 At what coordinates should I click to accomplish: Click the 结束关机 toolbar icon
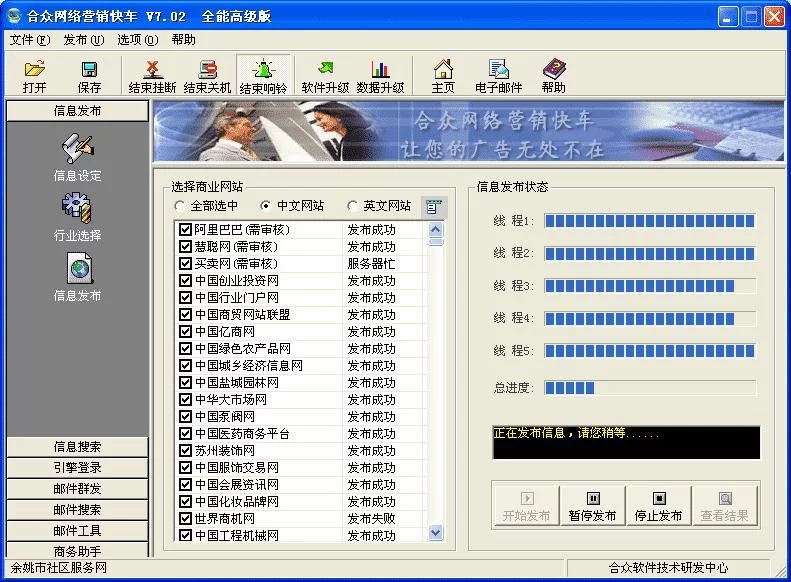pos(207,76)
